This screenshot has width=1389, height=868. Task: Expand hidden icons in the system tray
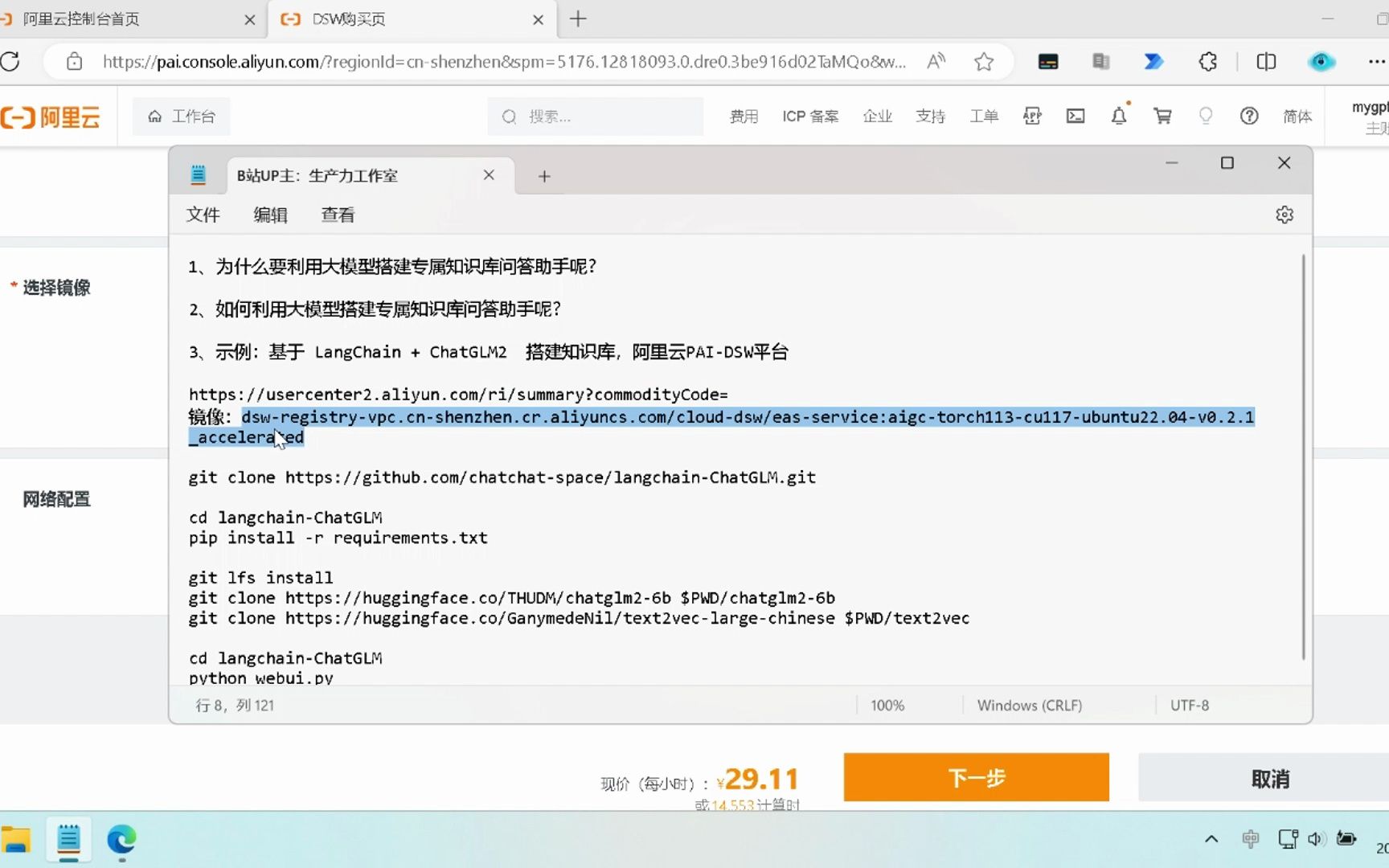point(1211,839)
